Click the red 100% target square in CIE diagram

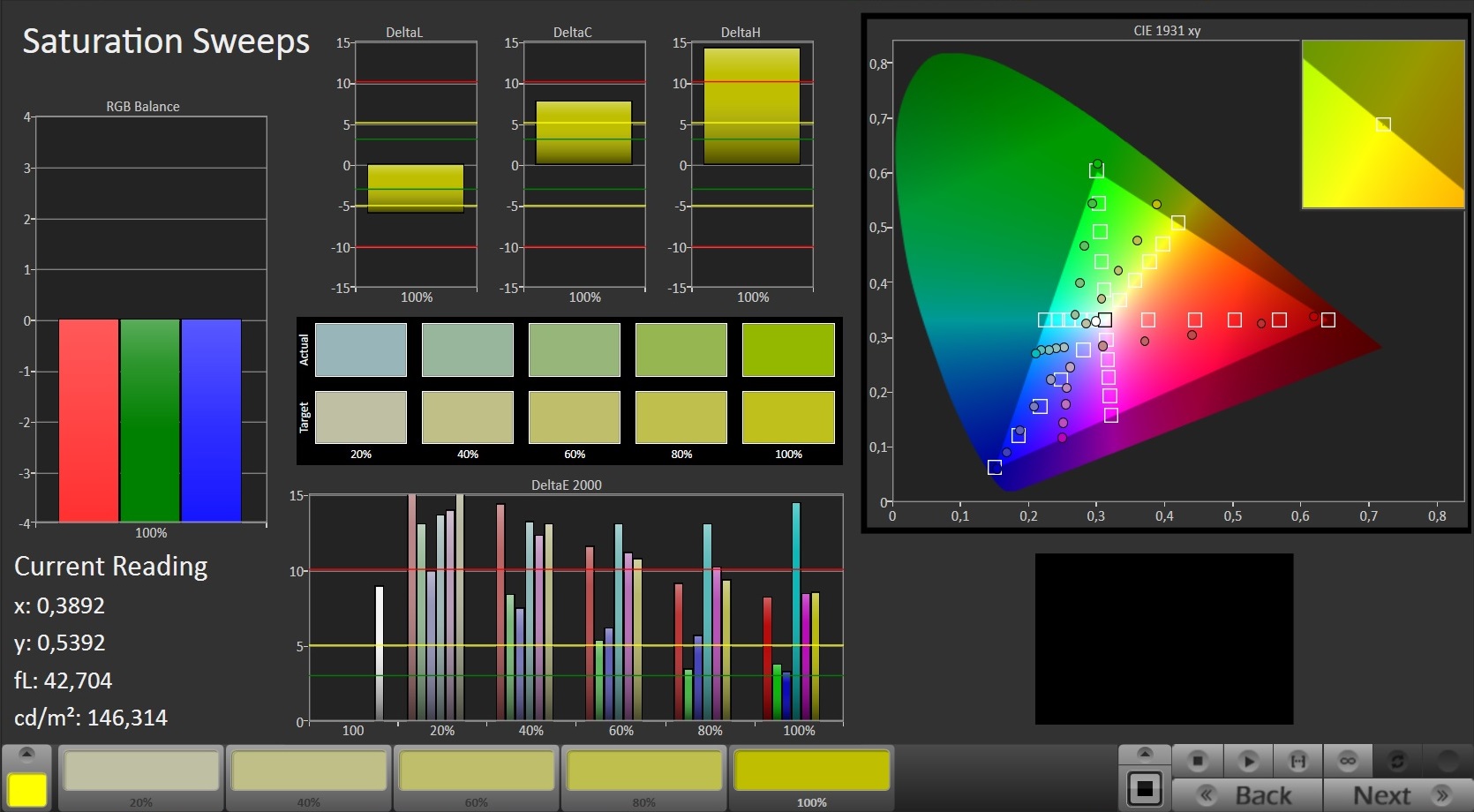[x=1327, y=320]
